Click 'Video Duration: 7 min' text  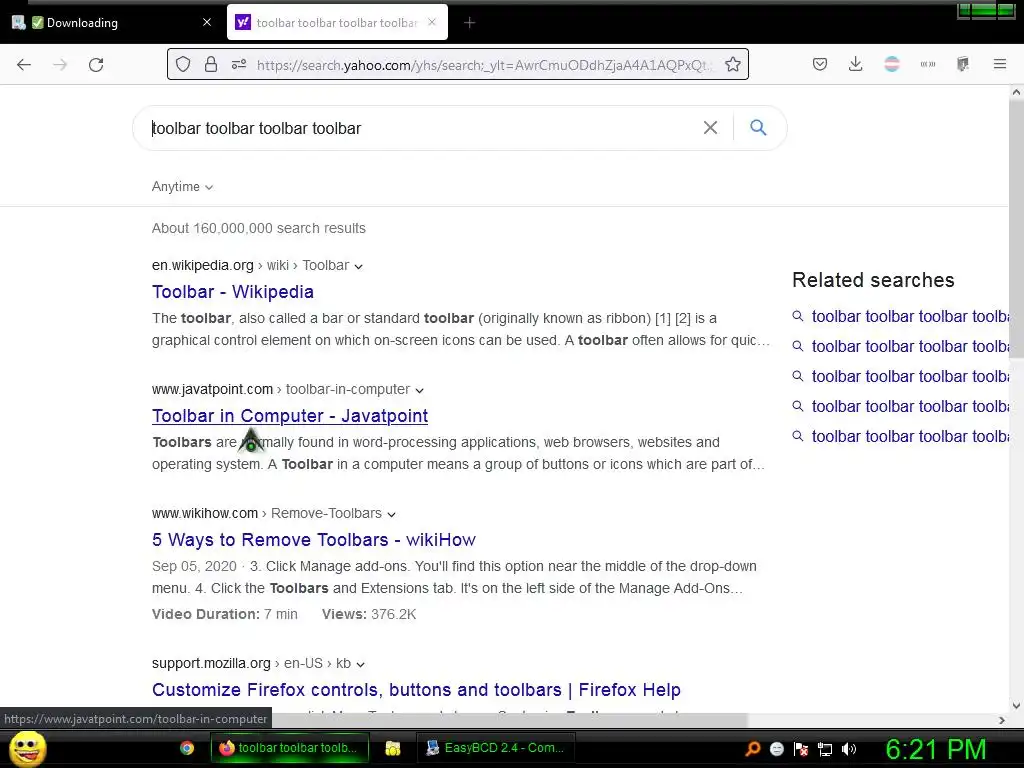pos(225,615)
